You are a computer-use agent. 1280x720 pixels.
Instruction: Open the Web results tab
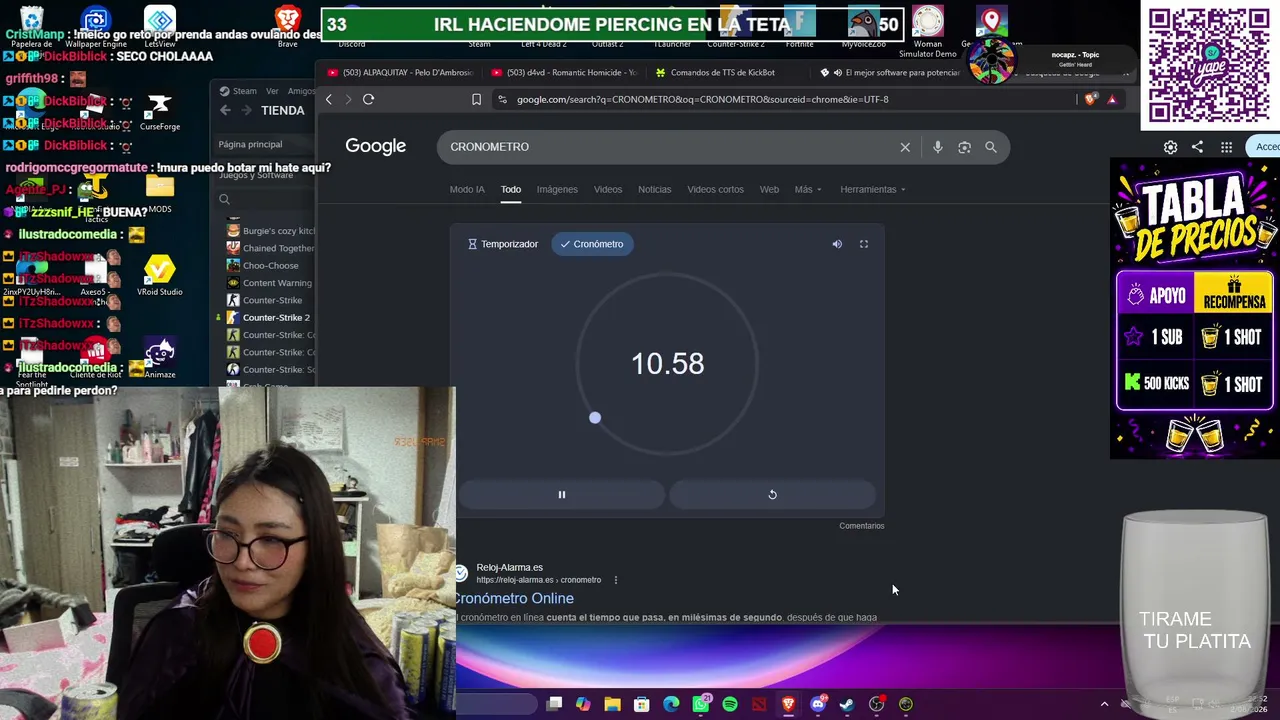pyautogui.click(x=769, y=189)
